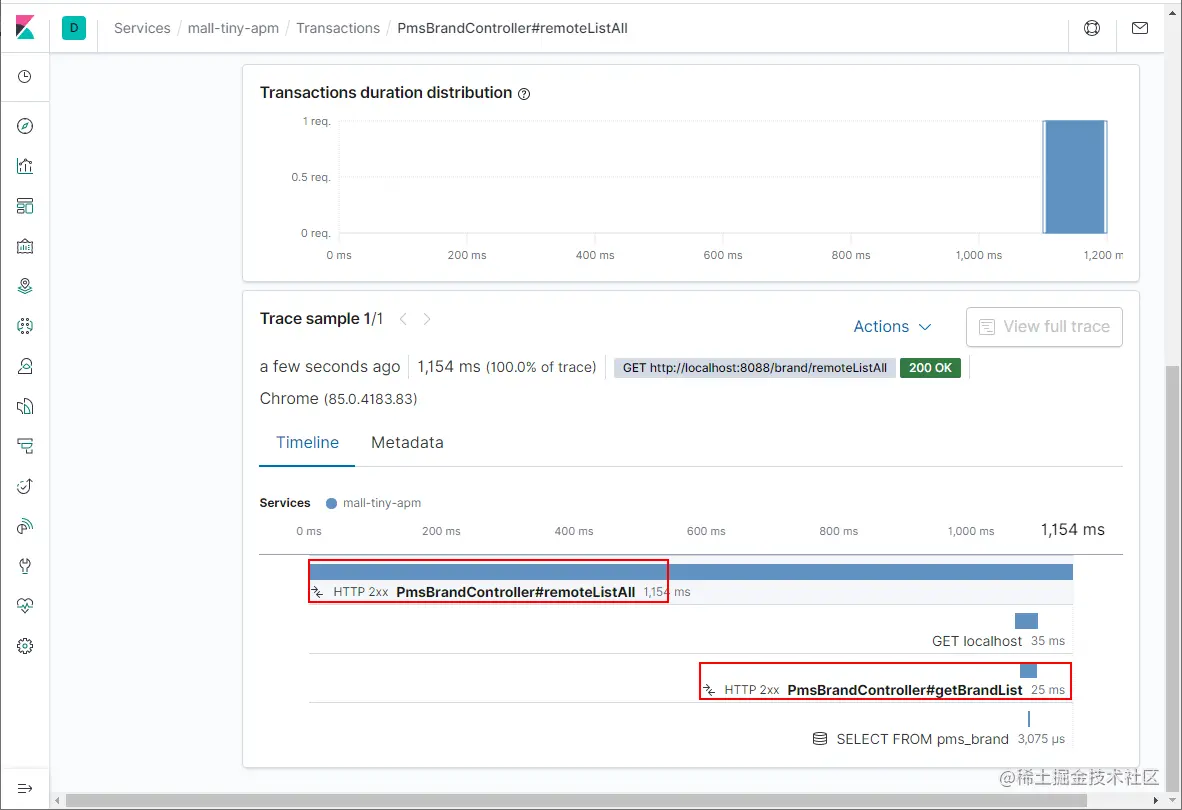Open the help lifebuoy icon in header
Screen dimensions: 1182x810
[1092, 28]
